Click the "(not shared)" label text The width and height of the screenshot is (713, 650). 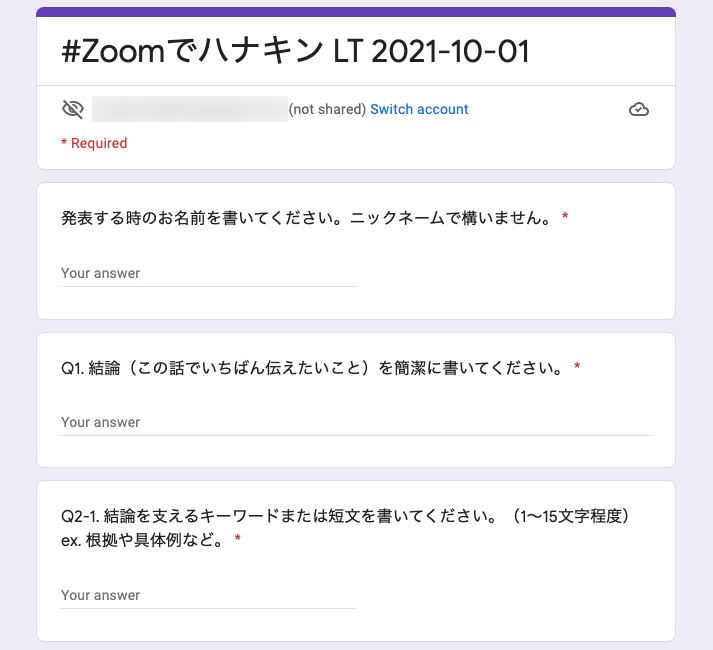pos(327,109)
